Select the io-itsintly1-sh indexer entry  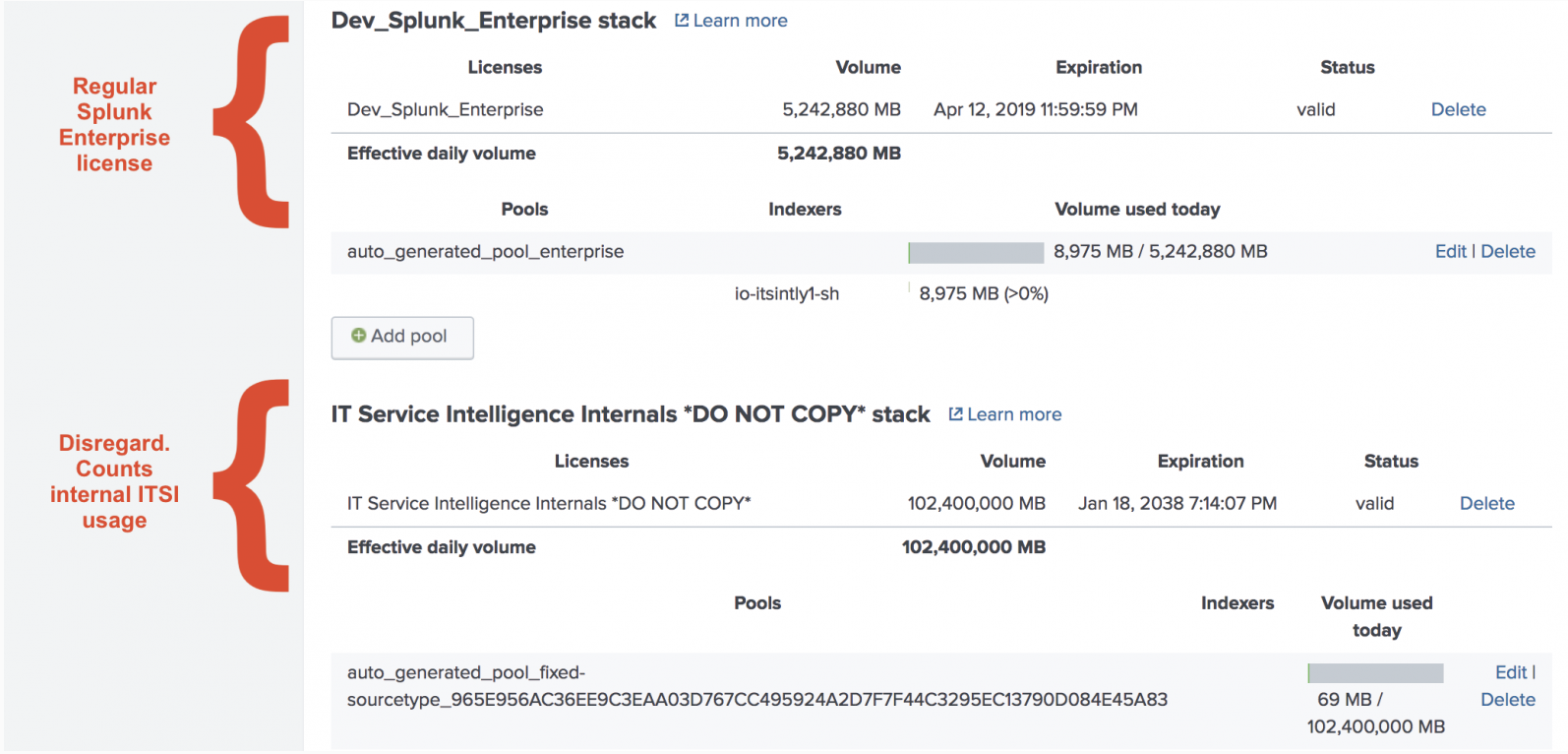pyautogui.click(x=787, y=293)
